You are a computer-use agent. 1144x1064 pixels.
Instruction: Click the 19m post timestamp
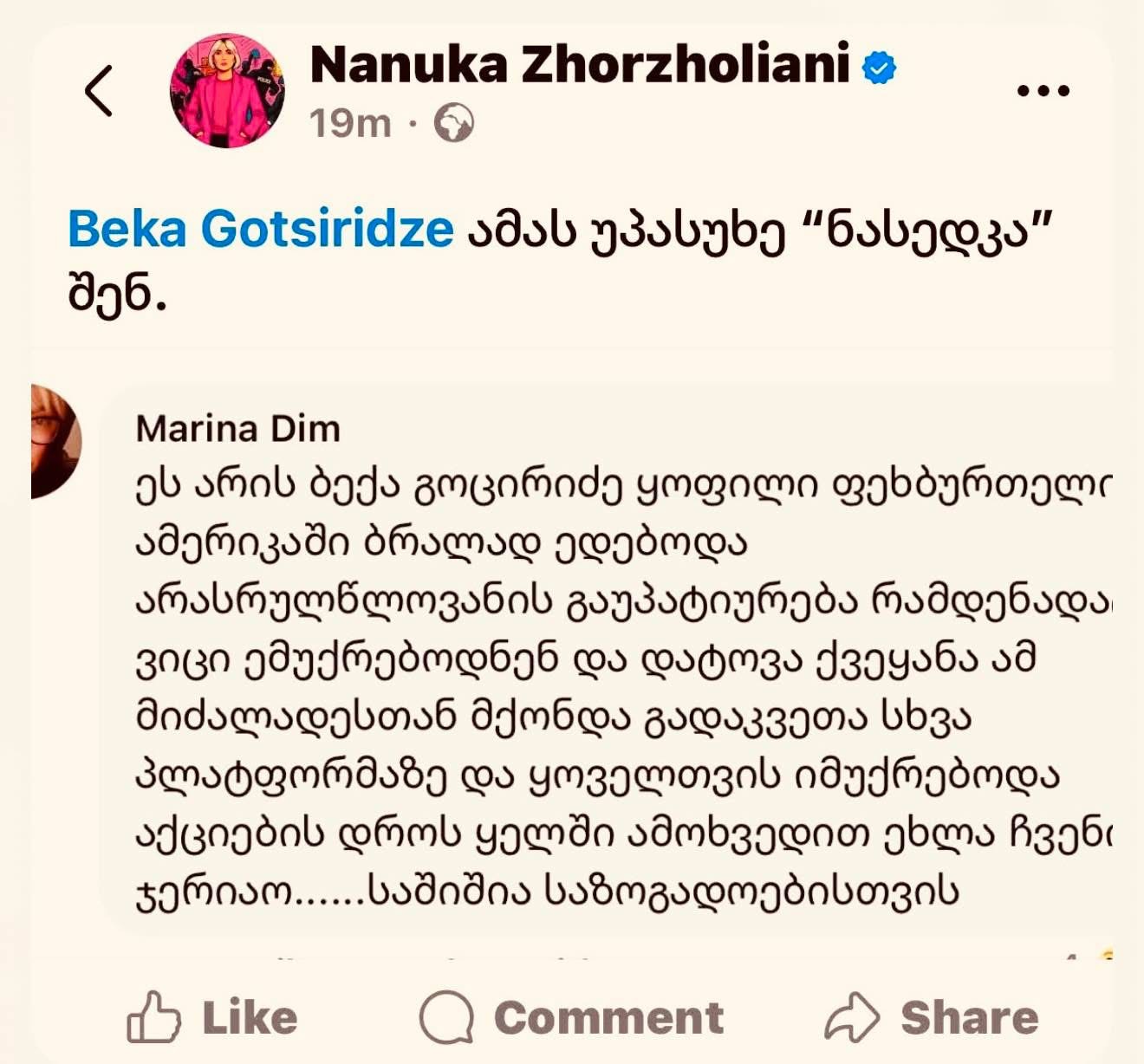(x=350, y=123)
